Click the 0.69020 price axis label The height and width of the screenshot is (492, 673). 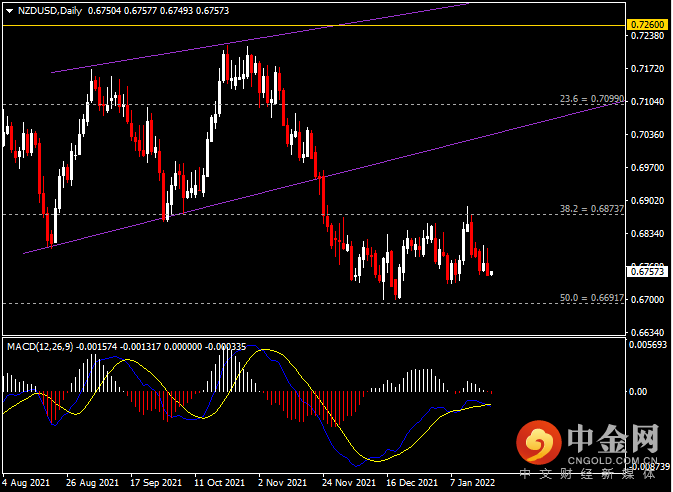point(644,200)
